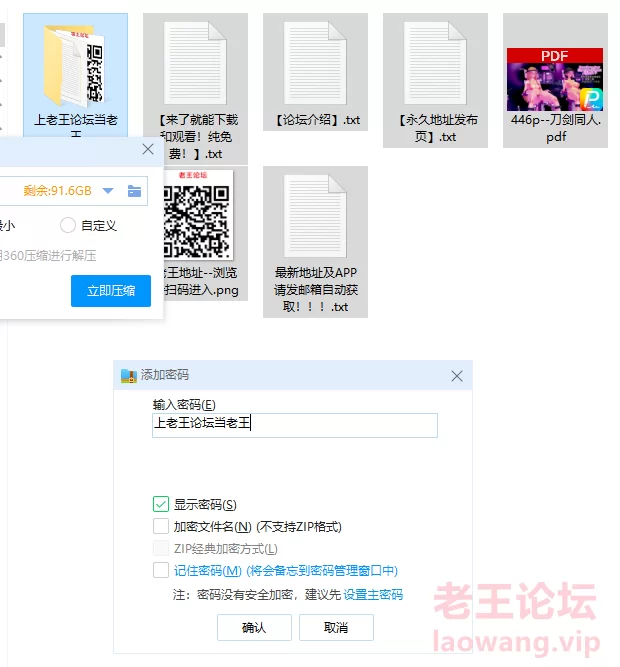Select the 最新地址及APP txt file icon
This screenshot has height=667, width=620.
pos(315,215)
